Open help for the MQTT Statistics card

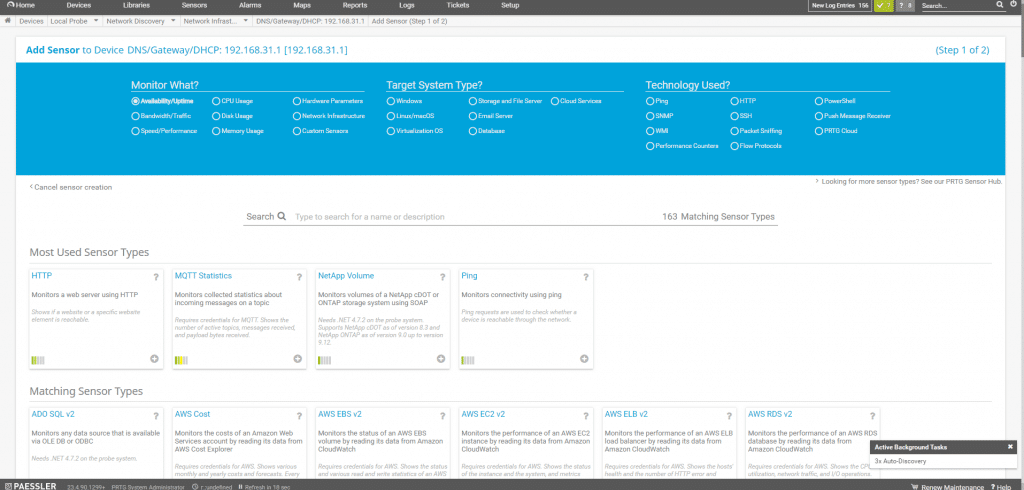(299, 277)
